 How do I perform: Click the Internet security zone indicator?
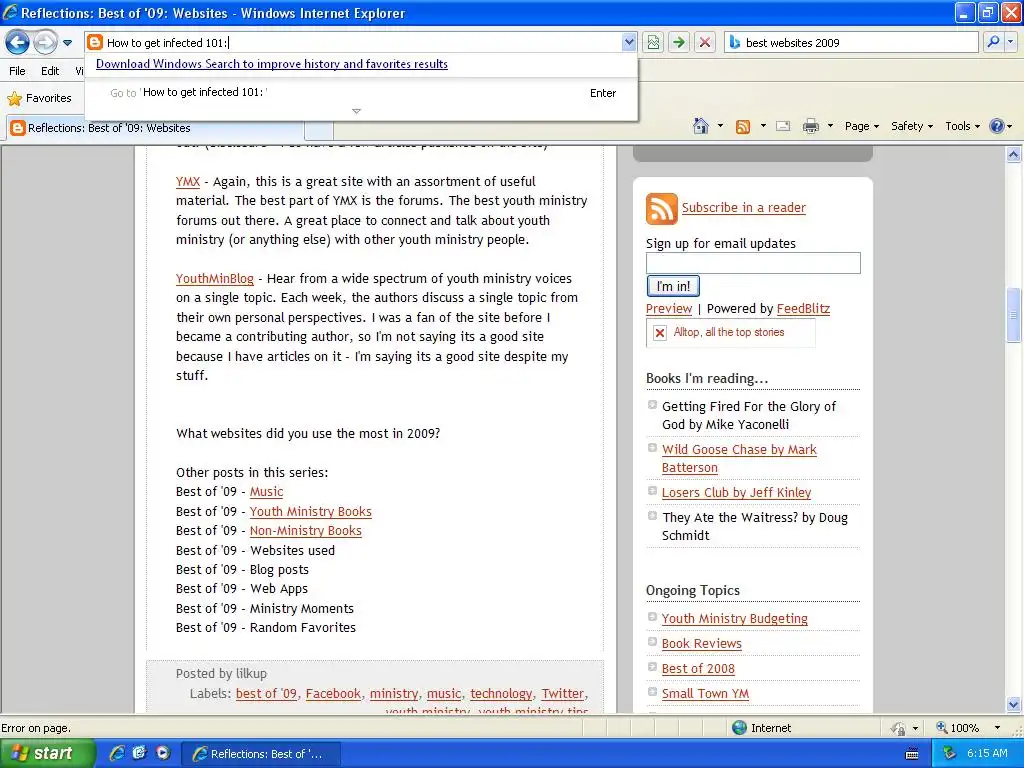click(761, 728)
